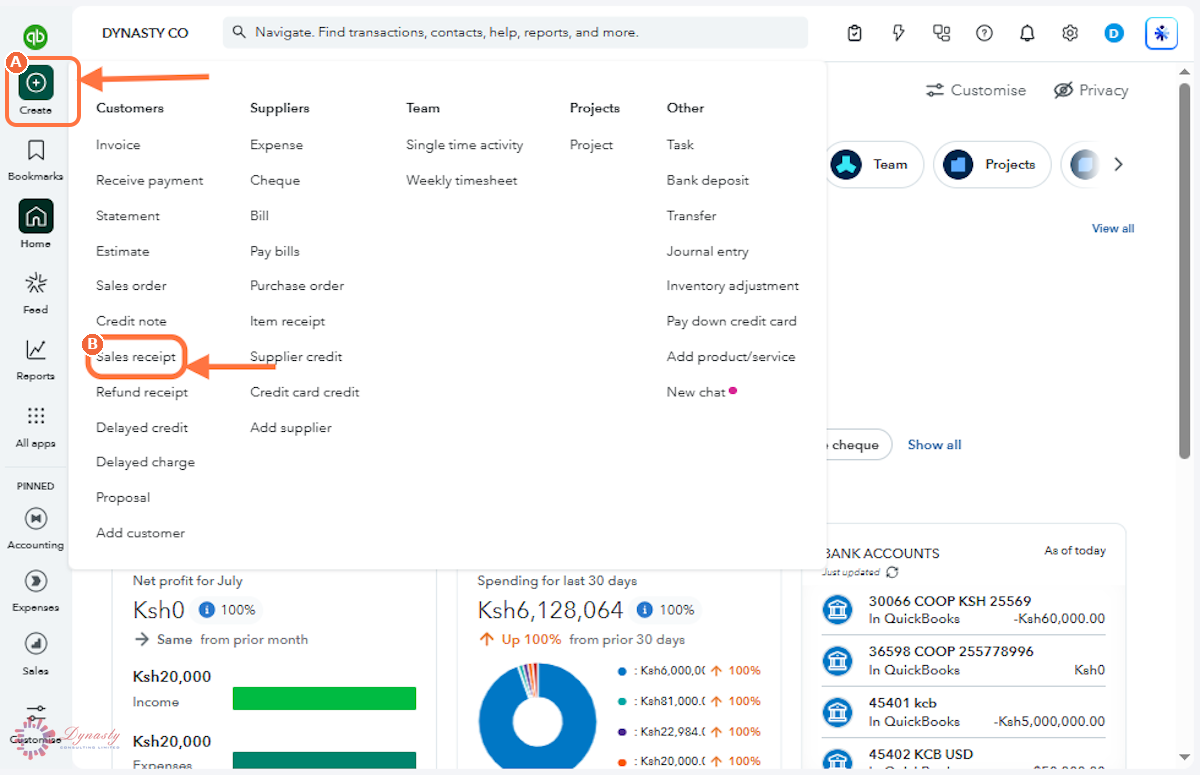Choose Journal entry under Other

pos(708,252)
